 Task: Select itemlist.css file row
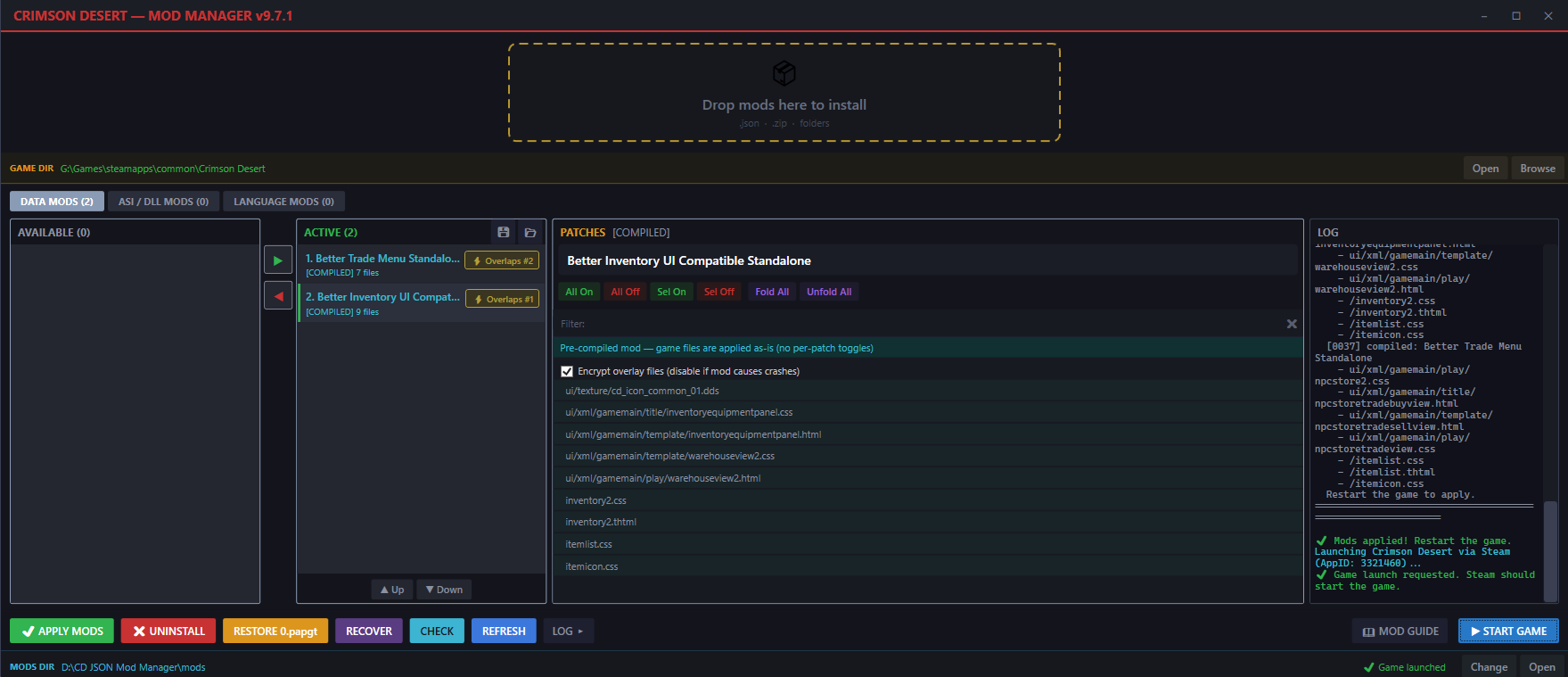pyautogui.click(x=927, y=544)
